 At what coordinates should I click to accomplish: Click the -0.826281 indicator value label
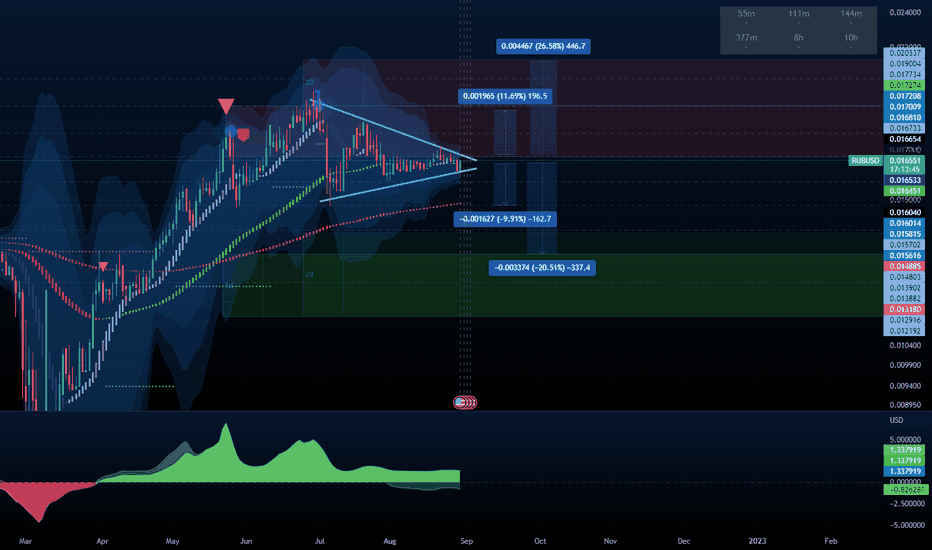(x=905, y=490)
